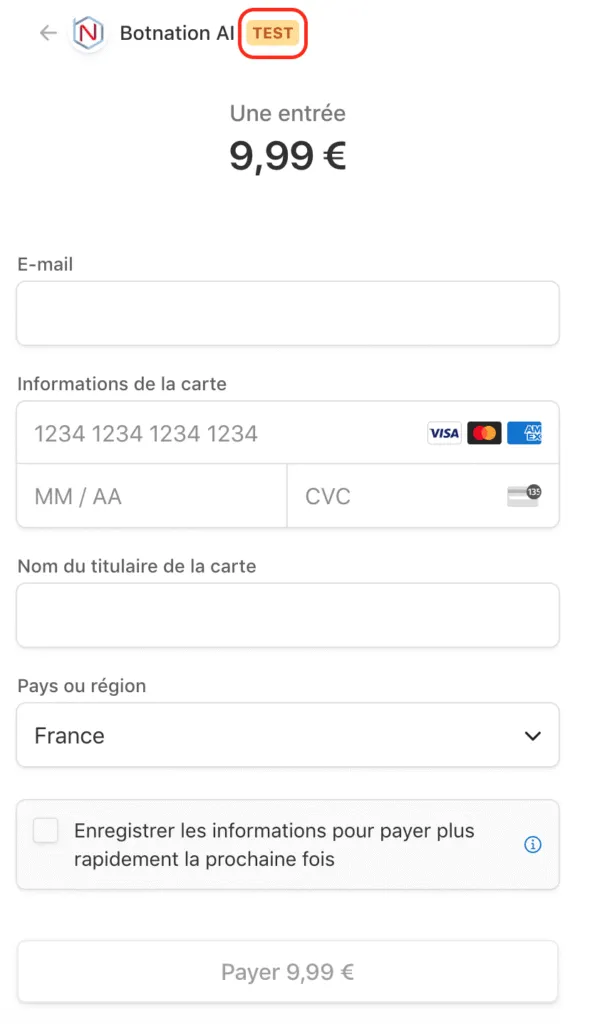Screen dimensions: 607x1024
Task: Click the Botnation AI merchant name
Action: (x=177, y=33)
